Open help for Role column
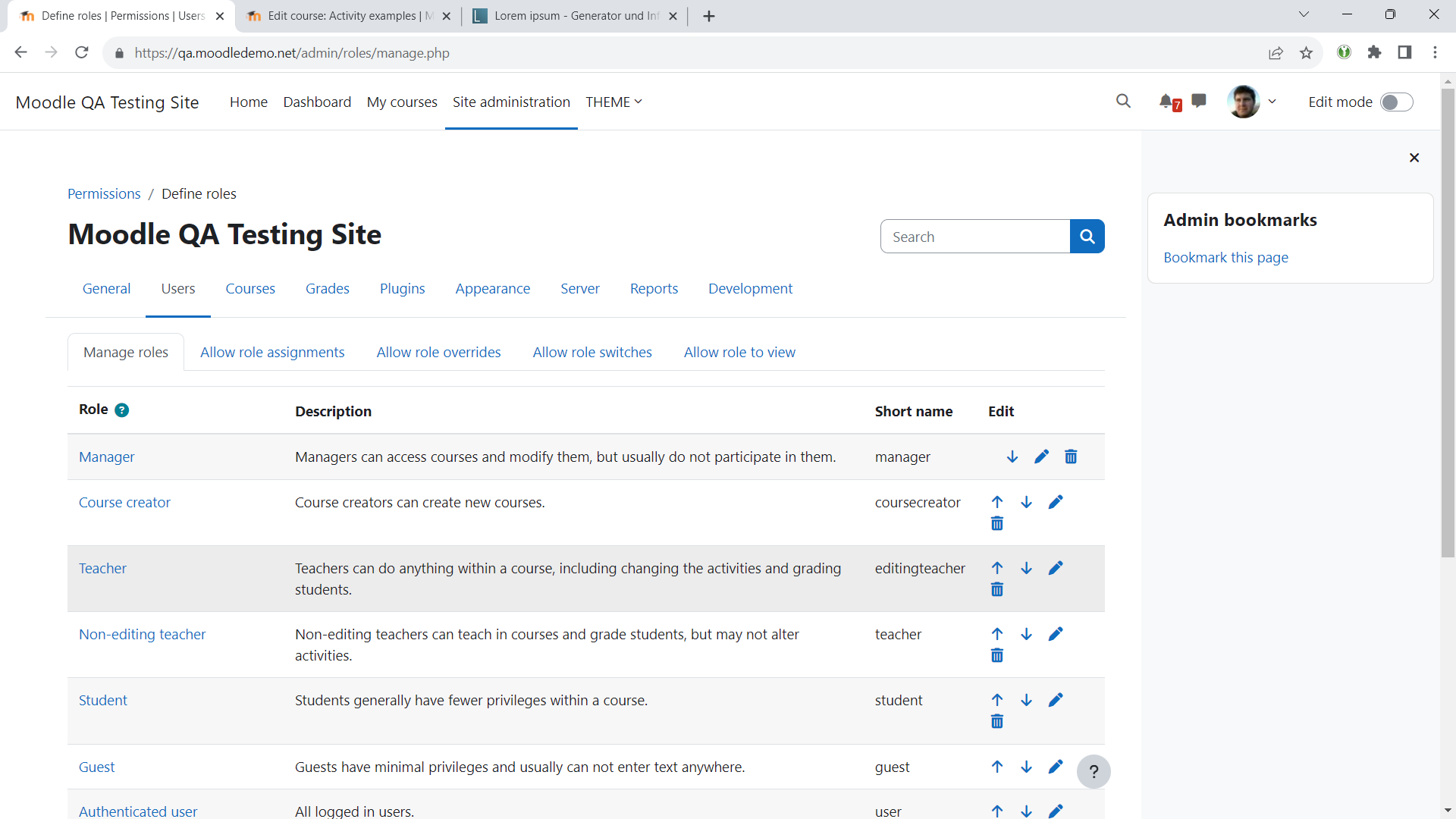1456x819 pixels. [121, 410]
